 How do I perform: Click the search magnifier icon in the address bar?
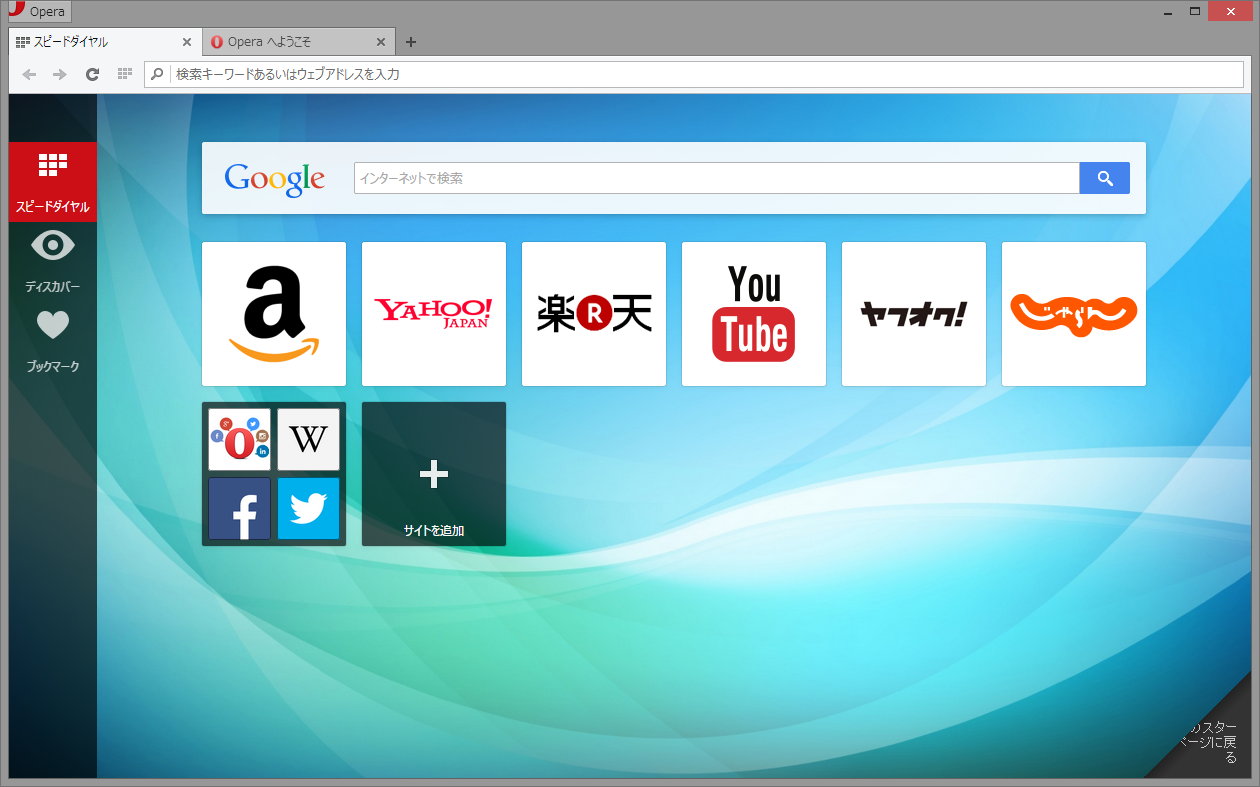[x=158, y=74]
